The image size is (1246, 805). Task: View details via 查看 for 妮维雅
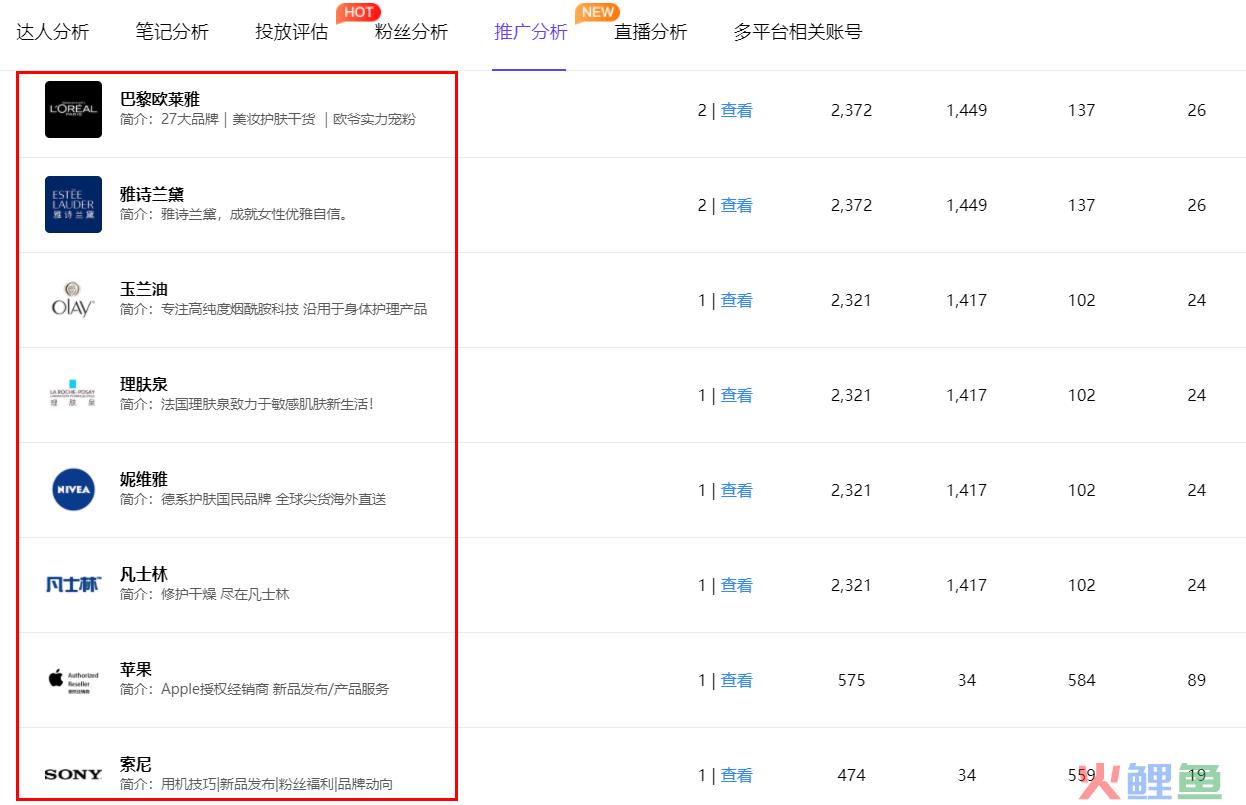tap(736, 490)
